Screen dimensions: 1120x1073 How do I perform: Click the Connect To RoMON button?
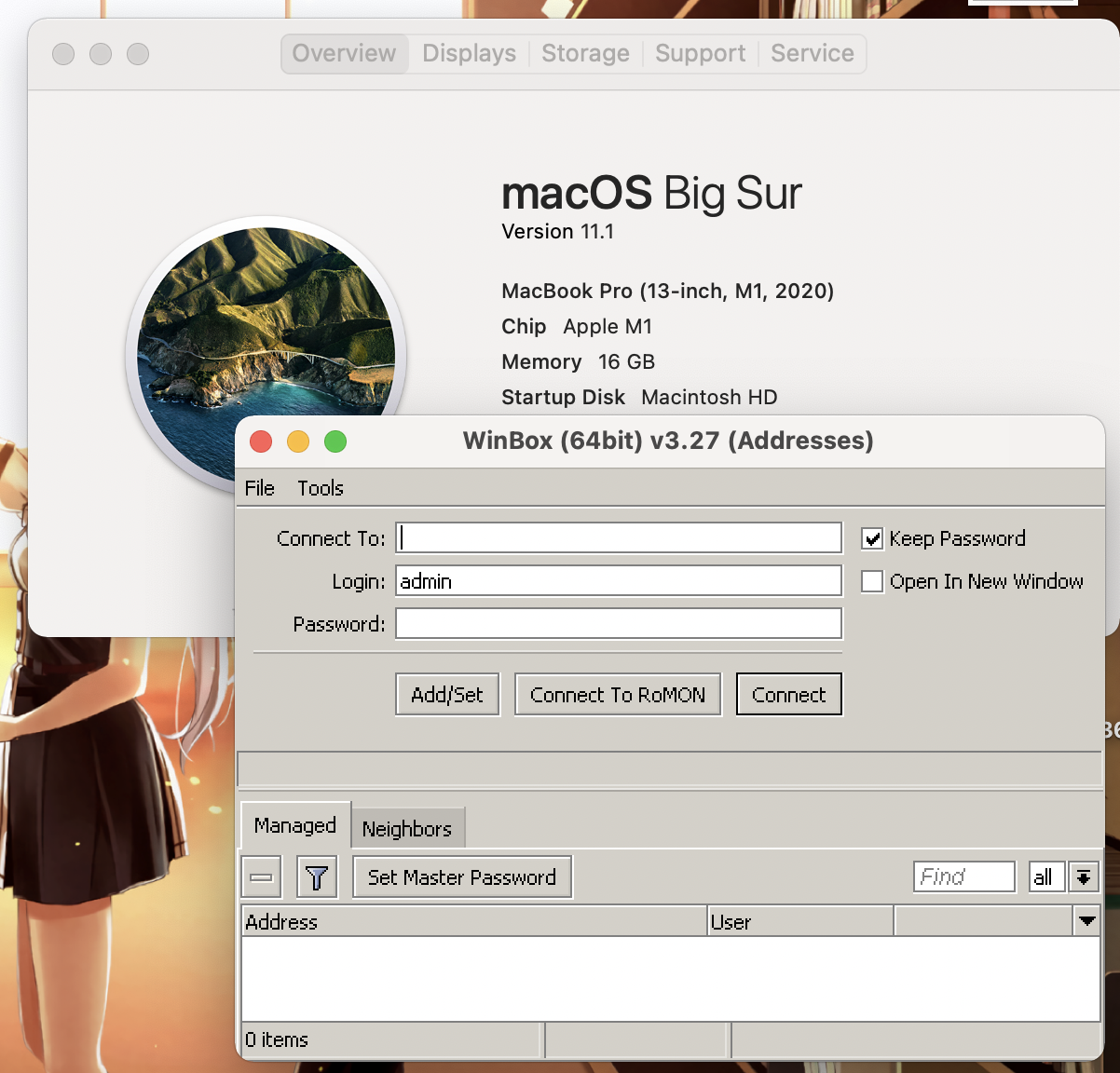coord(618,695)
